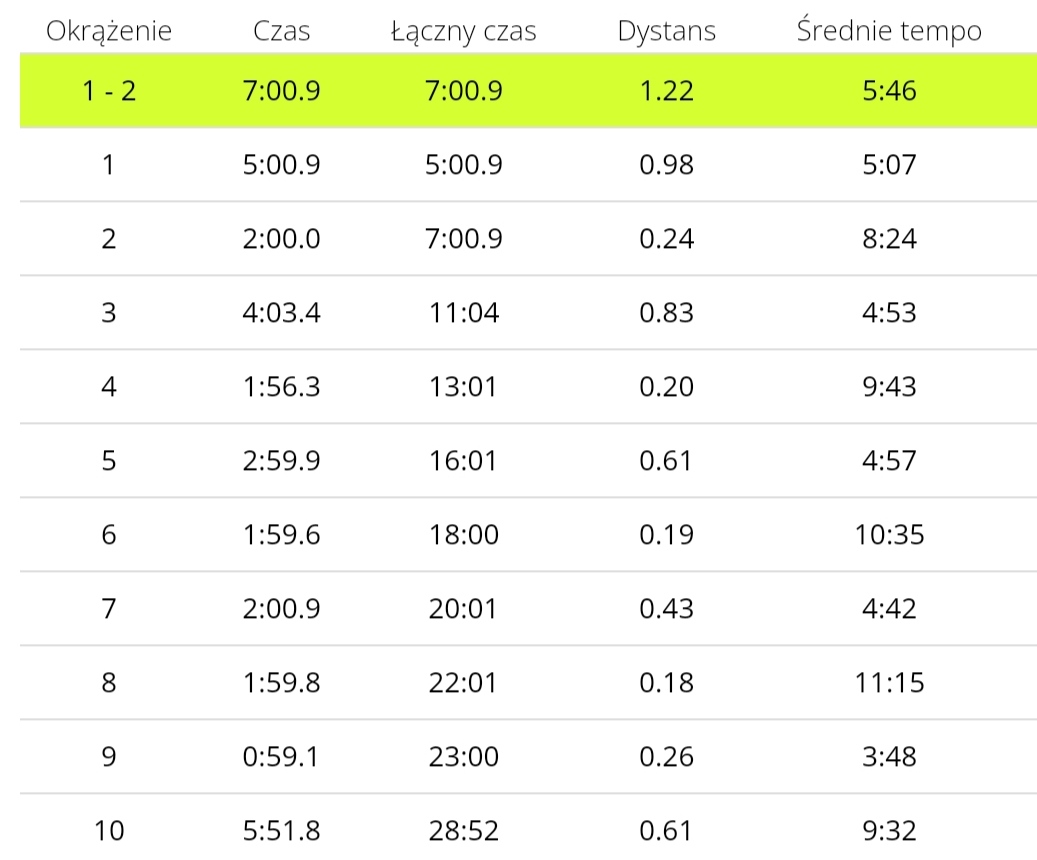Click the Łączny czas column header

pos(464,31)
